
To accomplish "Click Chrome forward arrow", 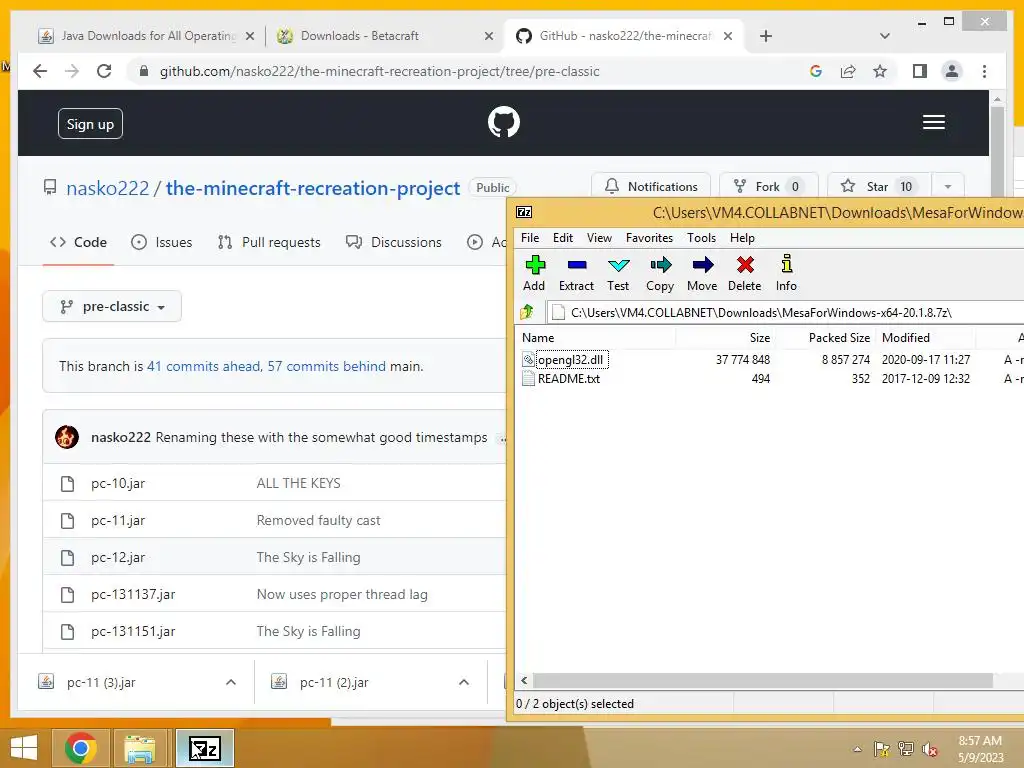I will pyautogui.click(x=72, y=71).
